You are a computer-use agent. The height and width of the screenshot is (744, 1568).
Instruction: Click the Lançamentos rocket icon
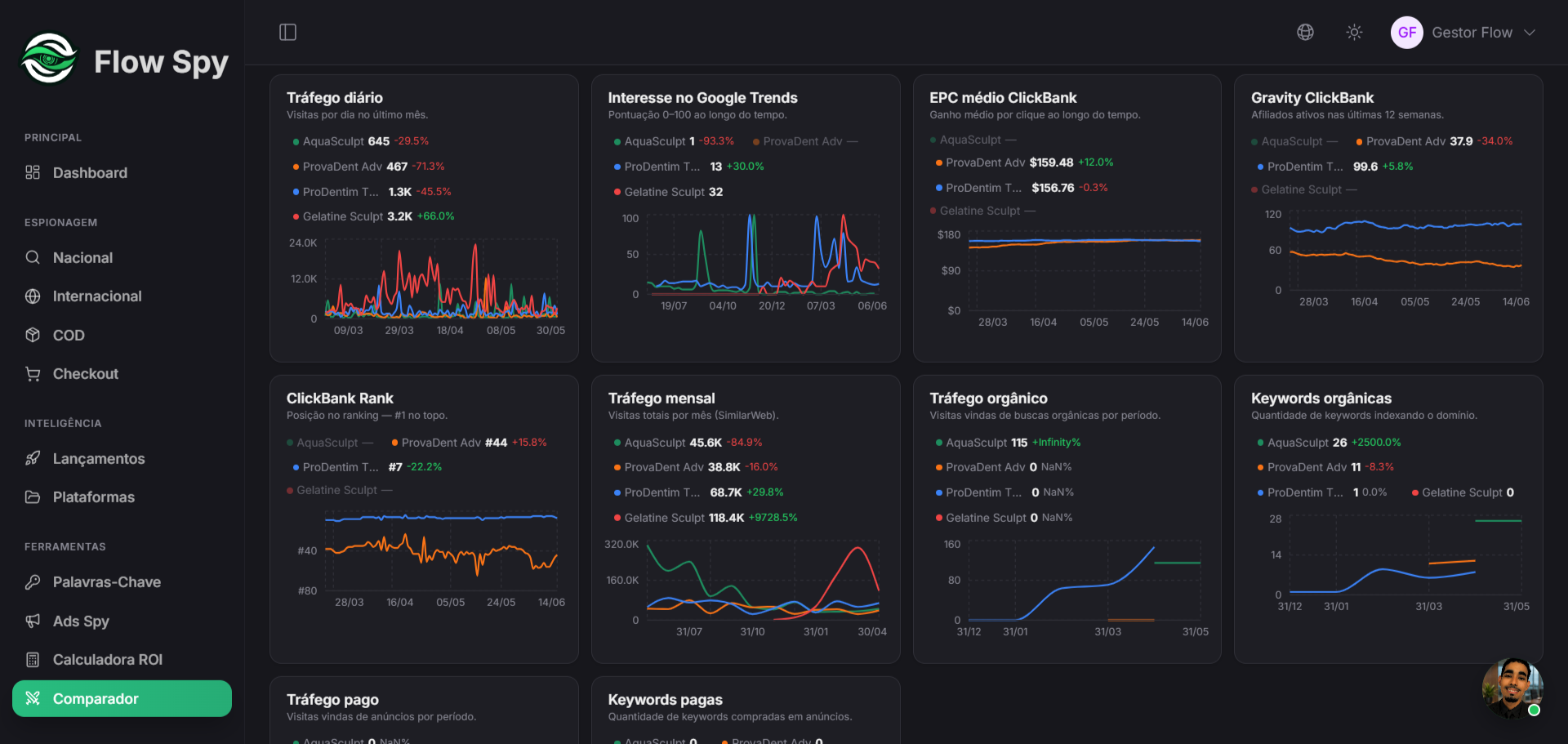click(x=33, y=459)
